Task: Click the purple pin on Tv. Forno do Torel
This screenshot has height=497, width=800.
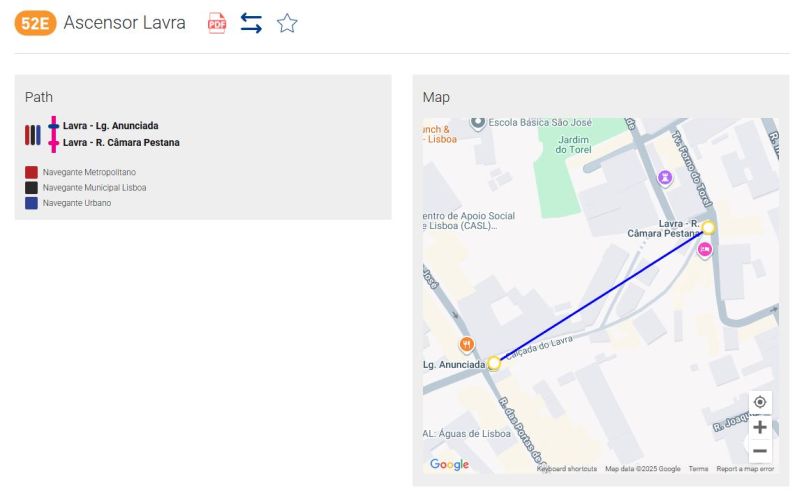Action: pyautogui.click(x=665, y=177)
